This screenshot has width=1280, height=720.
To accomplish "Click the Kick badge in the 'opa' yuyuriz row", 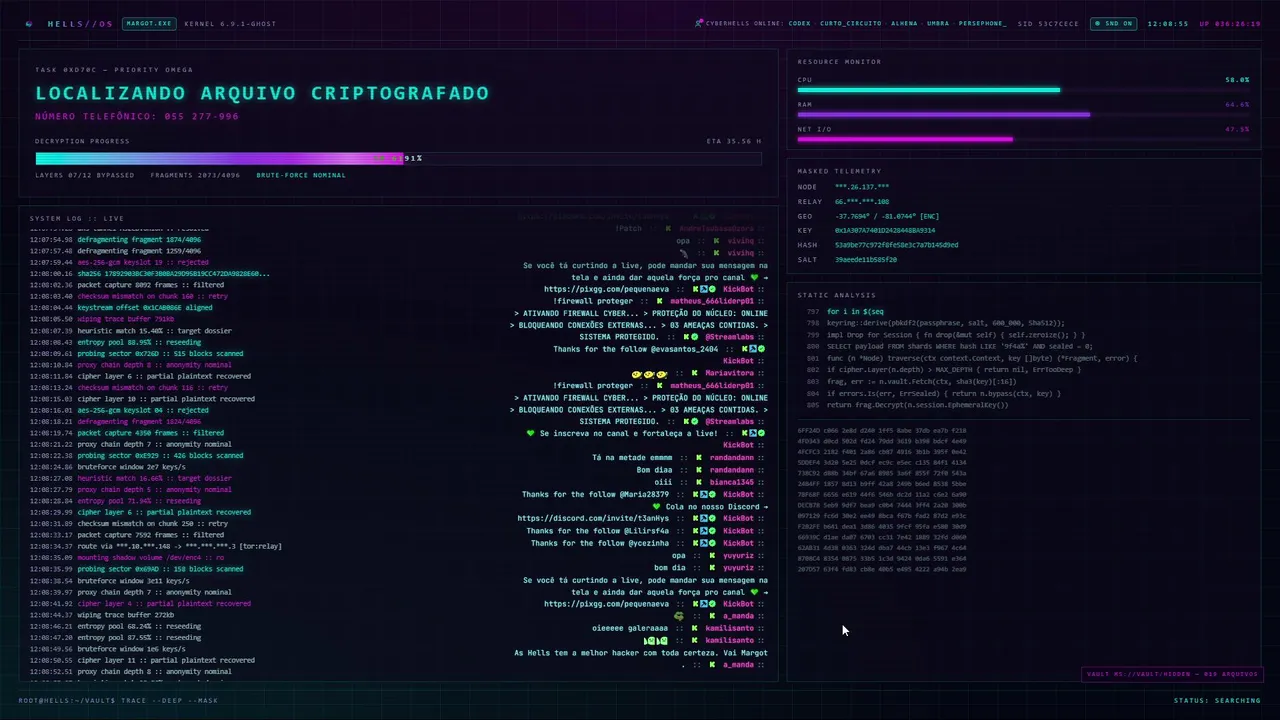I will pyautogui.click(x=713, y=555).
